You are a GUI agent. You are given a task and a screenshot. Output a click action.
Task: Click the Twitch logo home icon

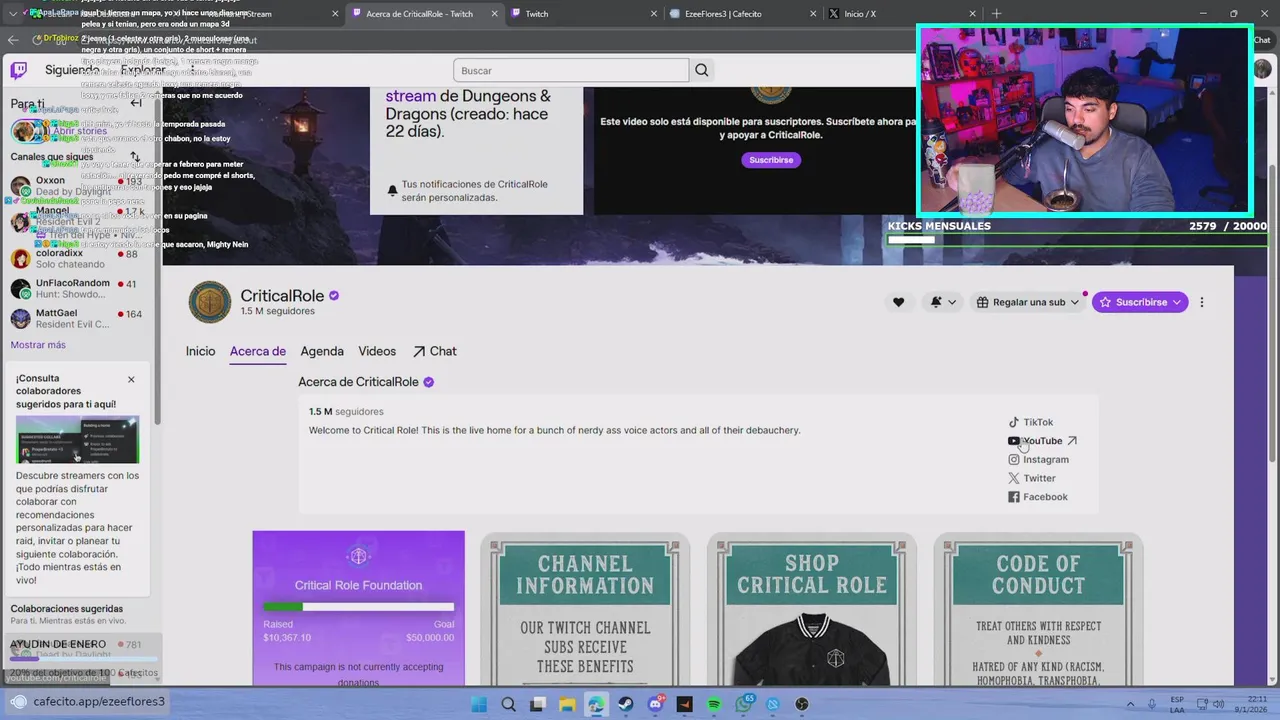click(x=19, y=70)
